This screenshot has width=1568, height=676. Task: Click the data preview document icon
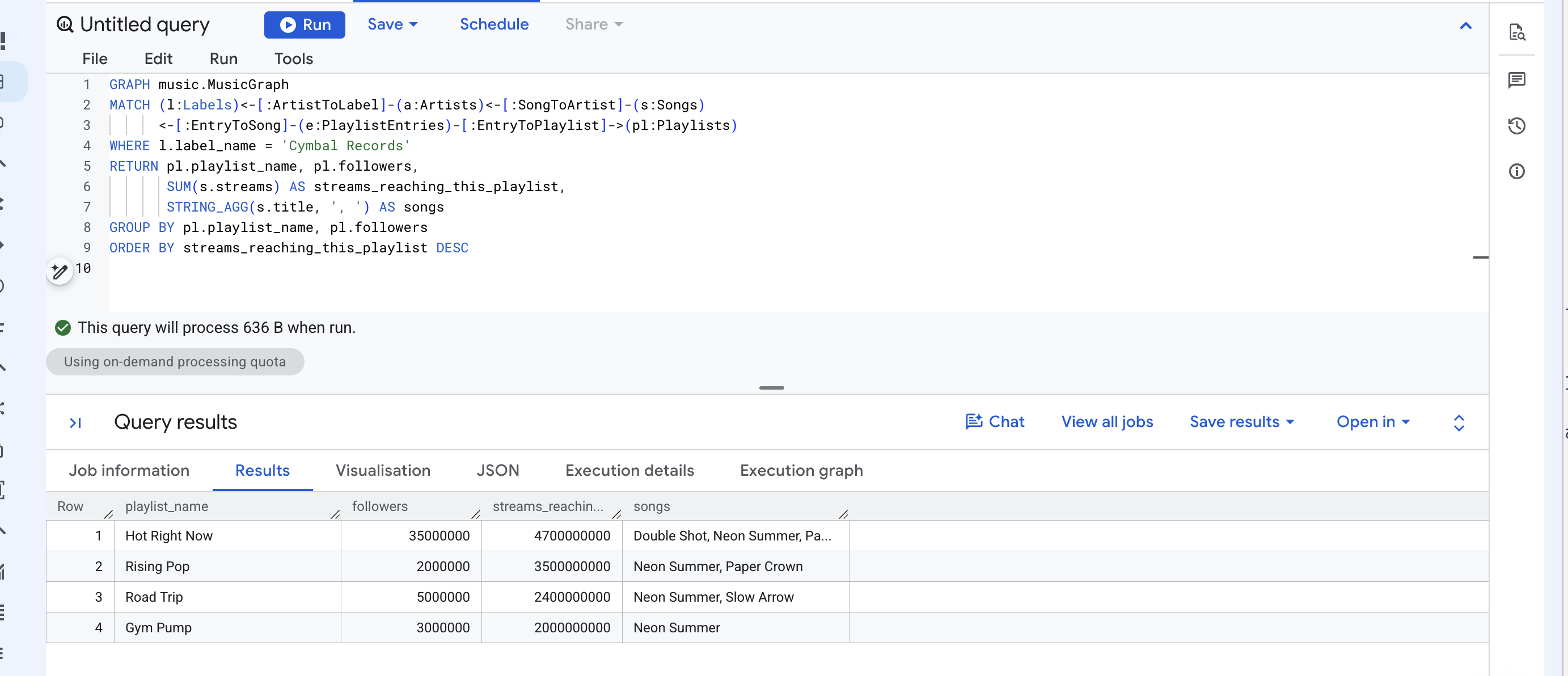tap(1516, 32)
